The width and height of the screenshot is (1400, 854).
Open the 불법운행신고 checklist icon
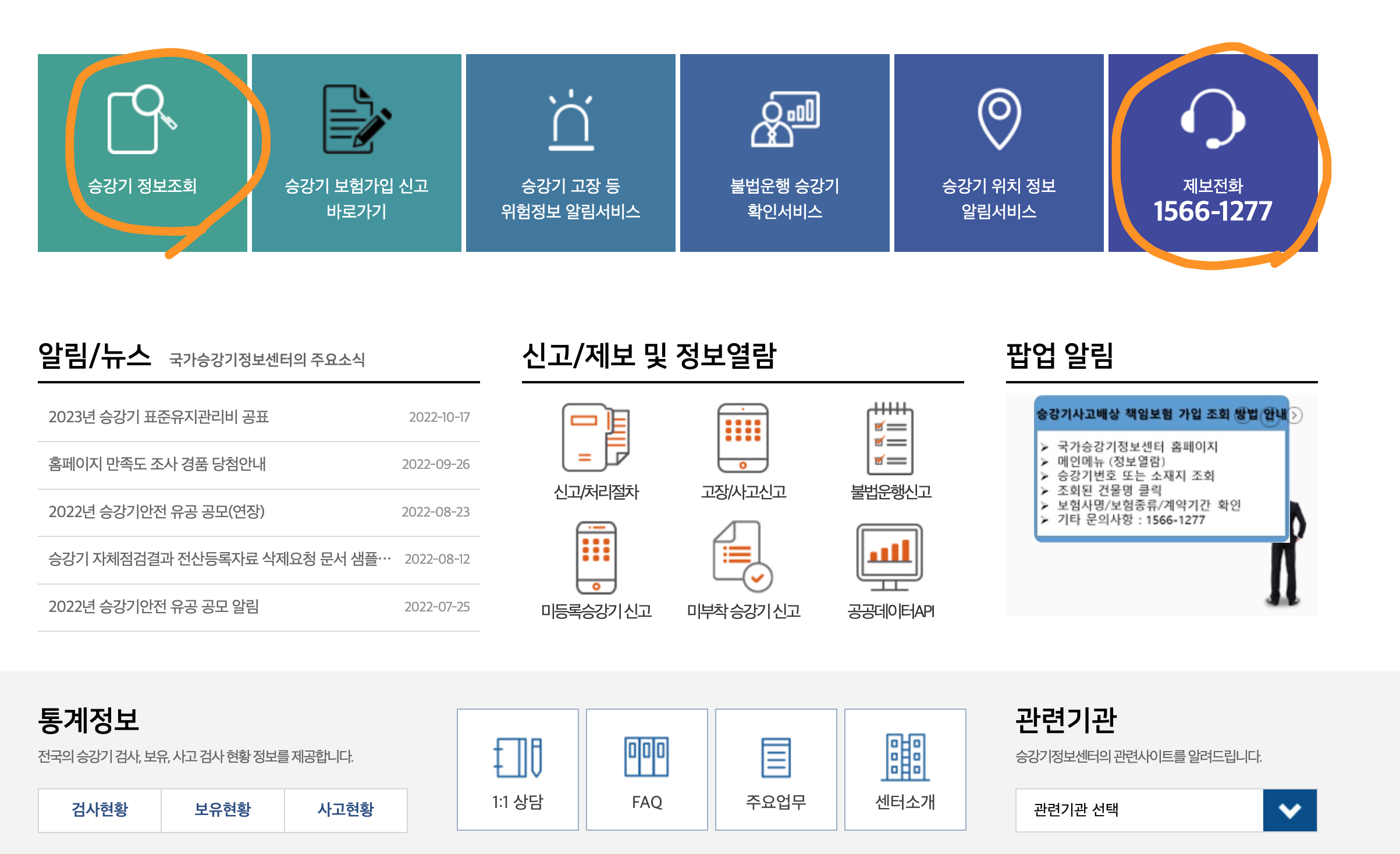[x=890, y=437]
